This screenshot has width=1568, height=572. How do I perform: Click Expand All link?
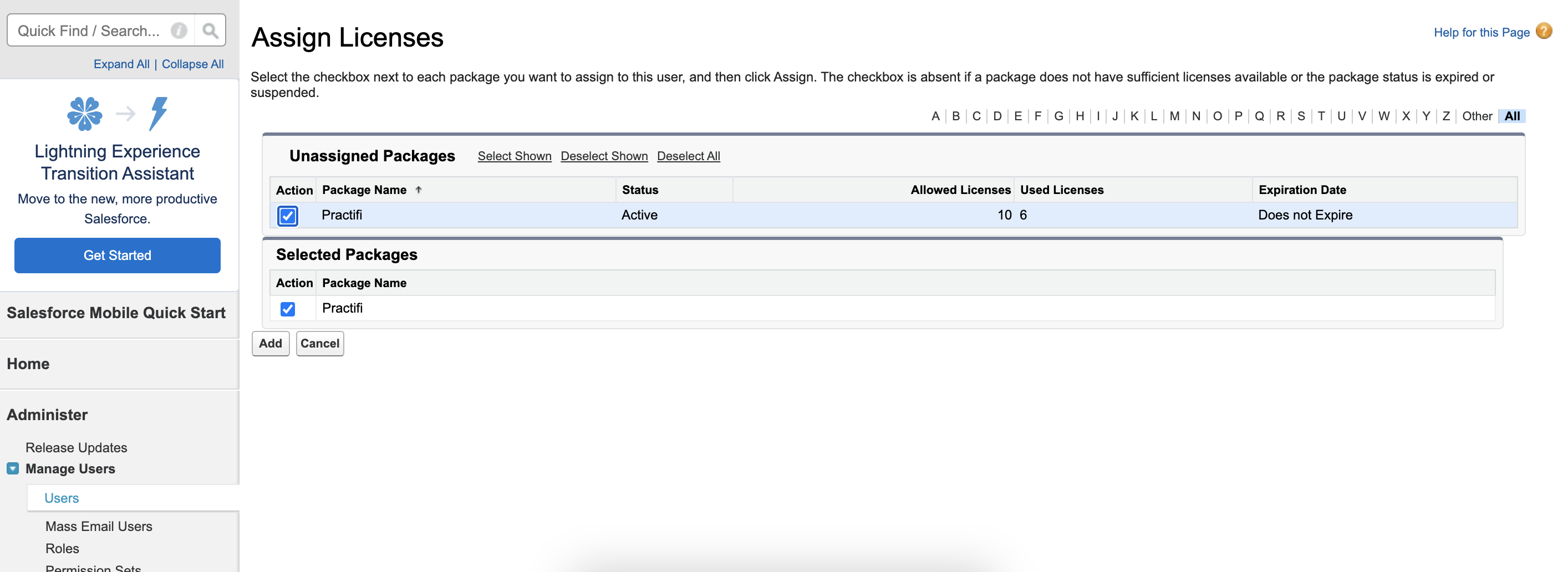pyautogui.click(x=121, y=64)
